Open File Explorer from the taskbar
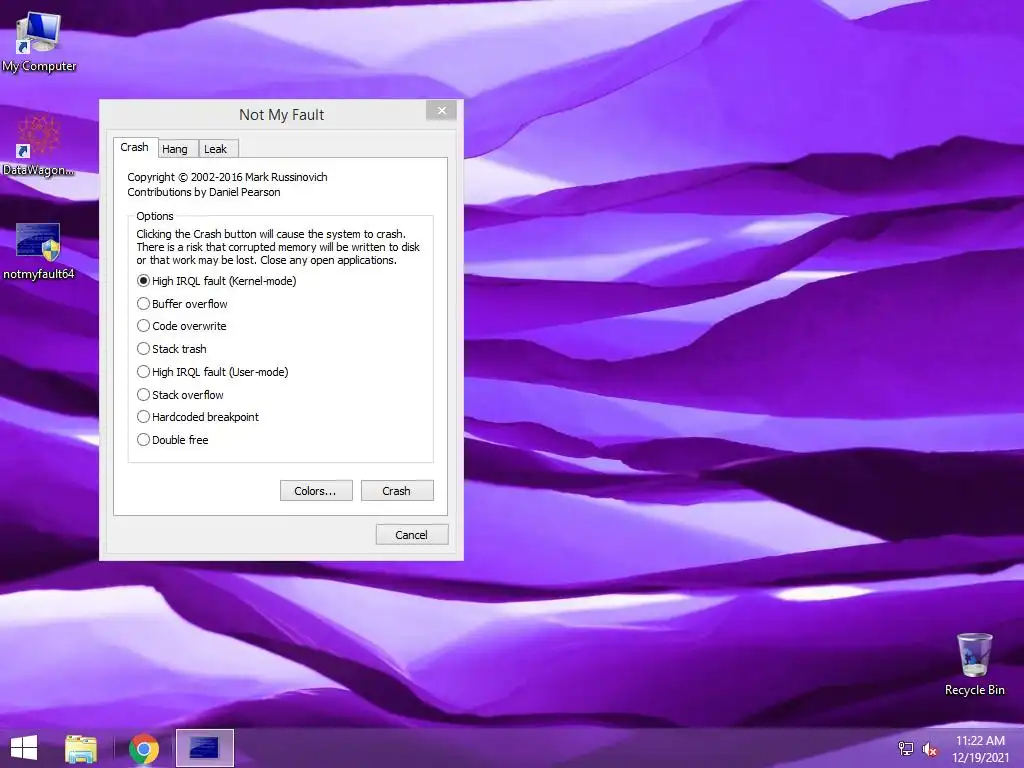Screen dimensions: 1024x768 click(x=81, y=748)
